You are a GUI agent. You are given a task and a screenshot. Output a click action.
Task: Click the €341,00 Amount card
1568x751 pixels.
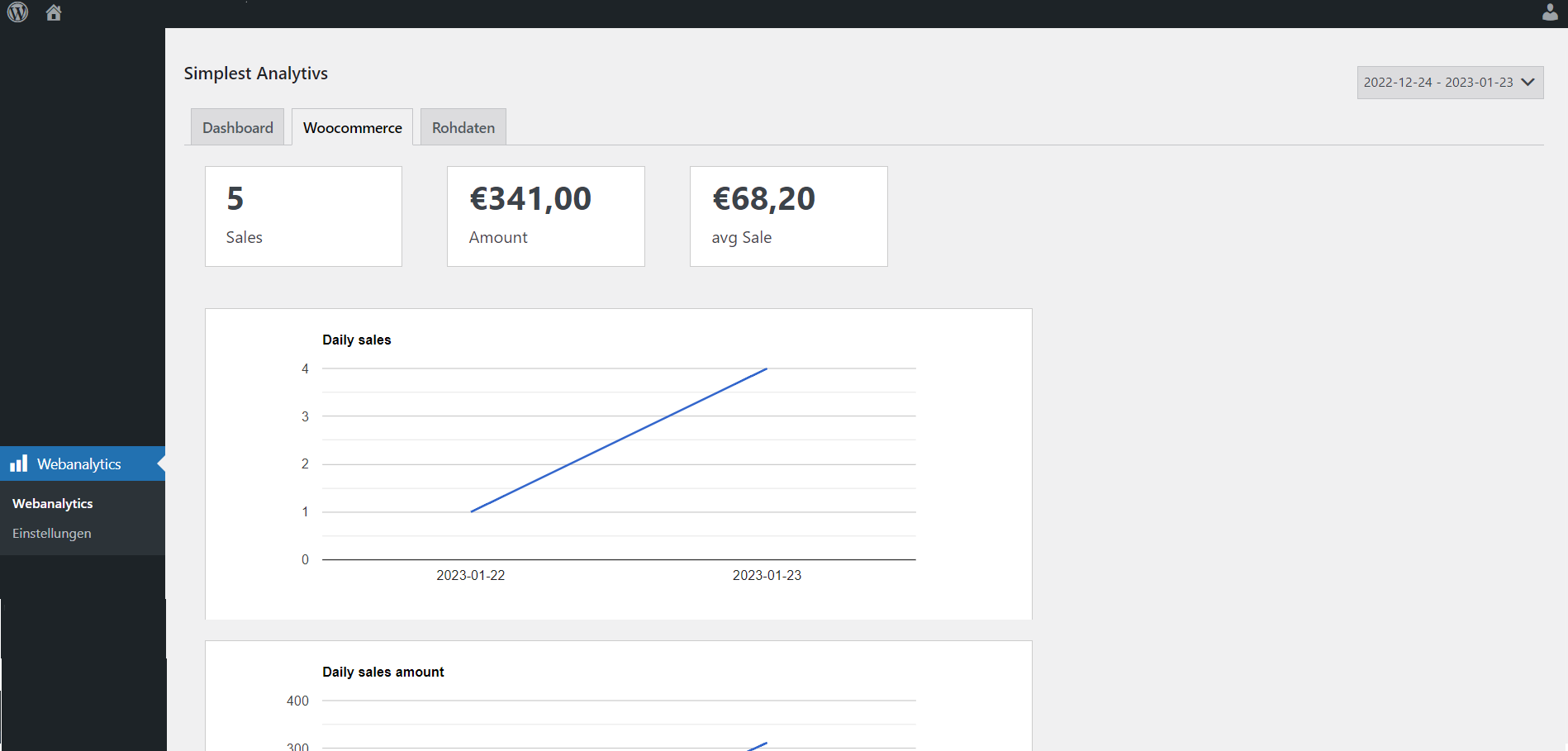coord(545,216)
